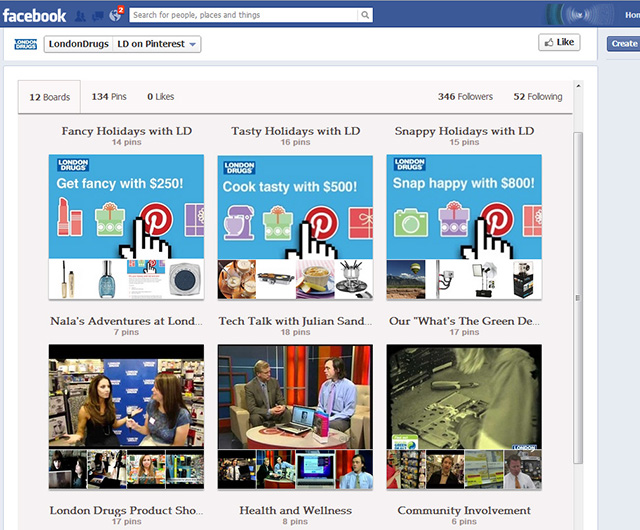Click Tech Talk studio cover image
Screen dimensions: 640x530
click(x=295, y=397)
